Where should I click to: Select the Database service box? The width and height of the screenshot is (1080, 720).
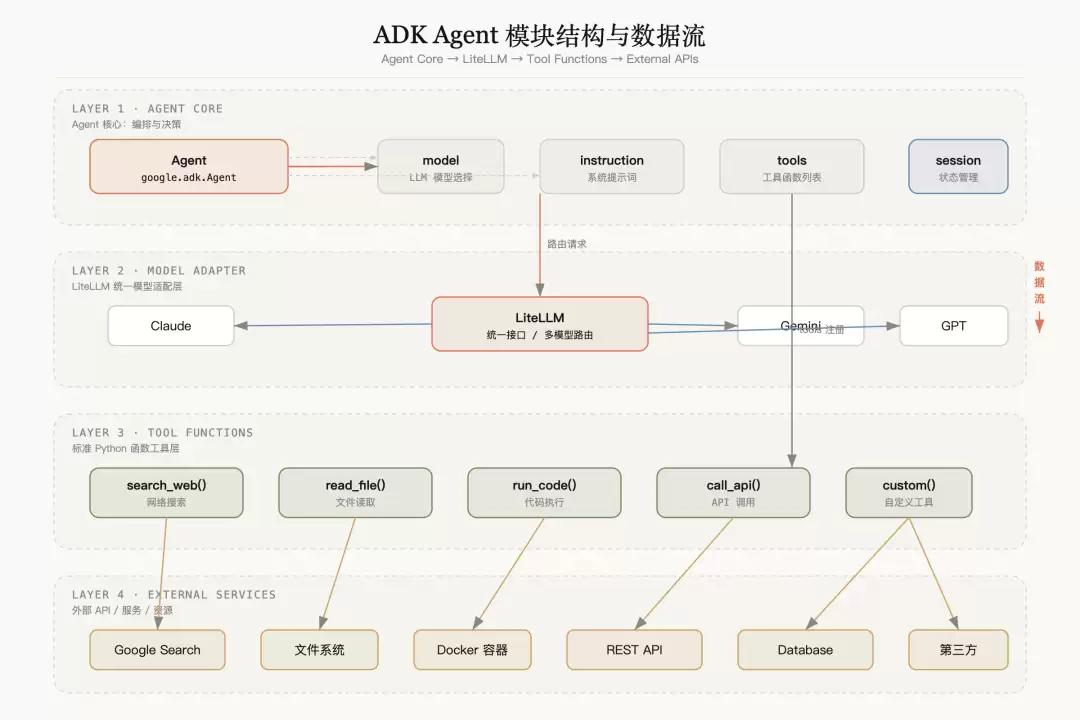(x=805, y=650)
